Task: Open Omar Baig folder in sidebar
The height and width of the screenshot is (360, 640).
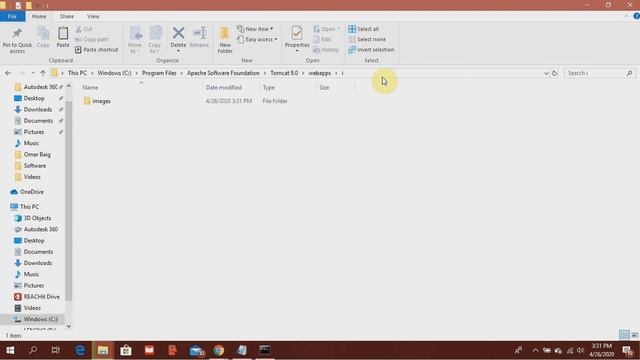Action: pyautogui.click(x=37, y=154)
